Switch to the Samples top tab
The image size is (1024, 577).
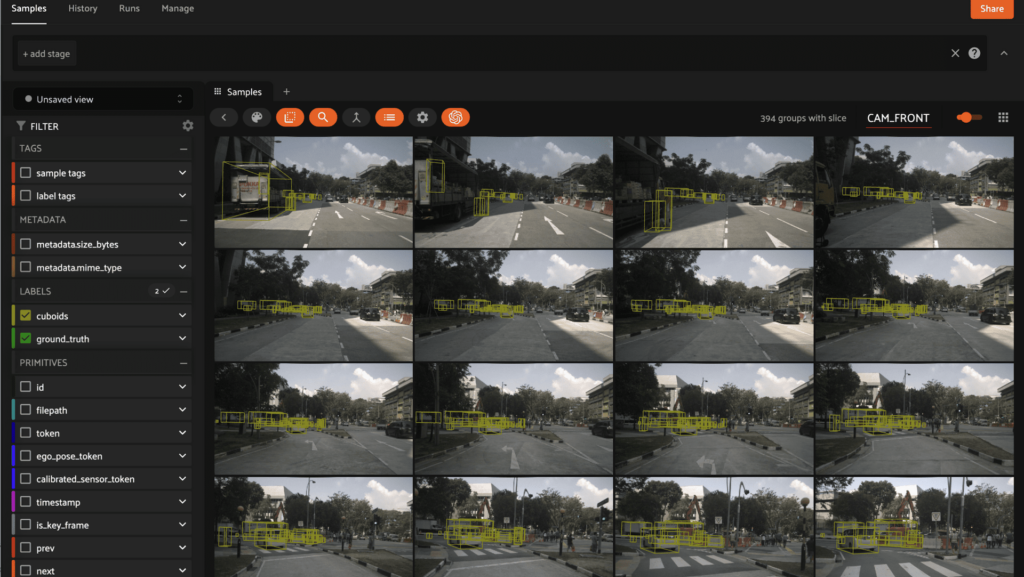29,8
